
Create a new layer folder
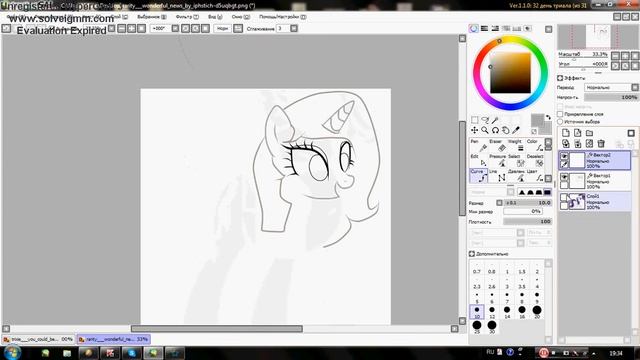click(589, 133)
